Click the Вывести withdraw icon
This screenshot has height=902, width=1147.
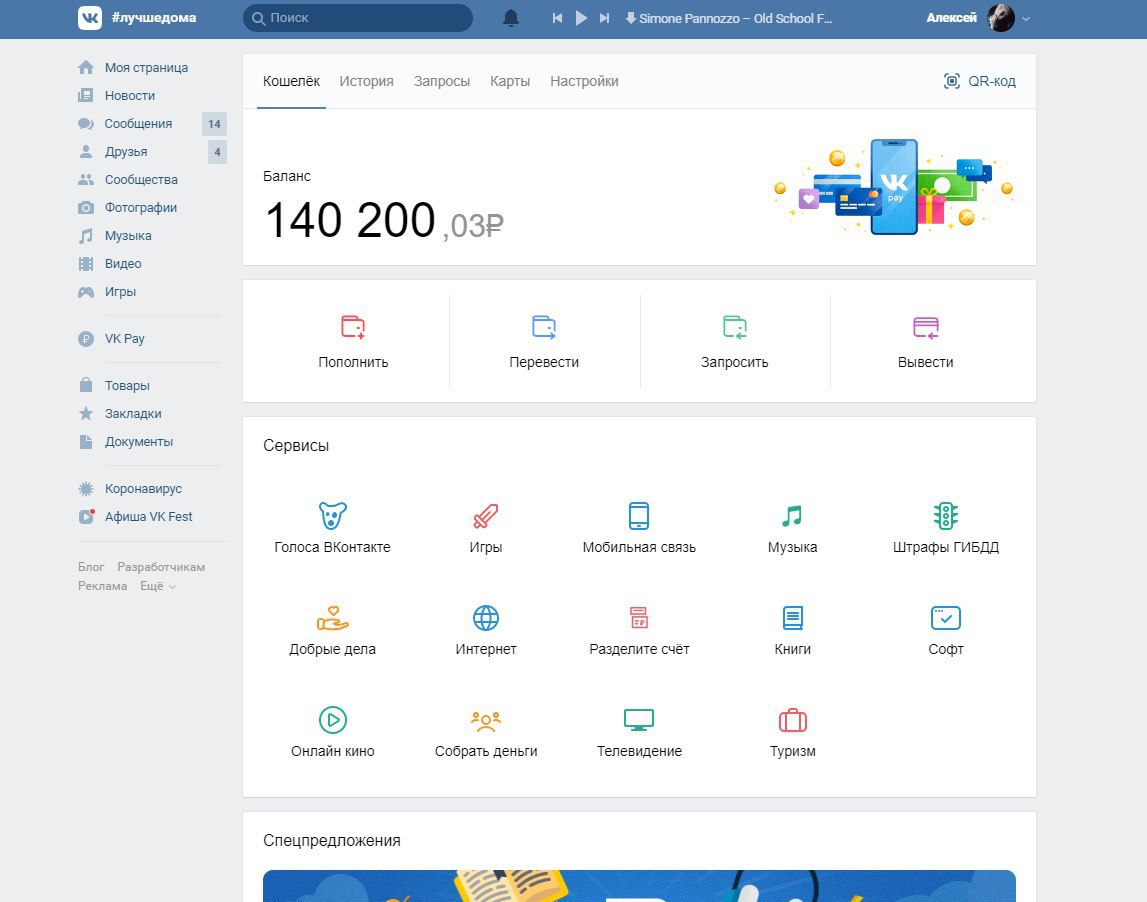point(925,326)
